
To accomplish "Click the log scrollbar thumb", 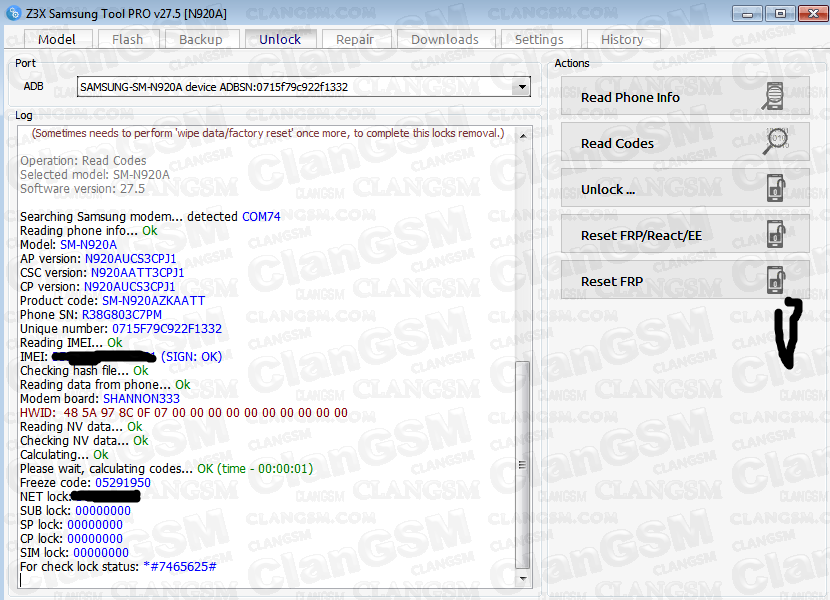I will [523, 464].
